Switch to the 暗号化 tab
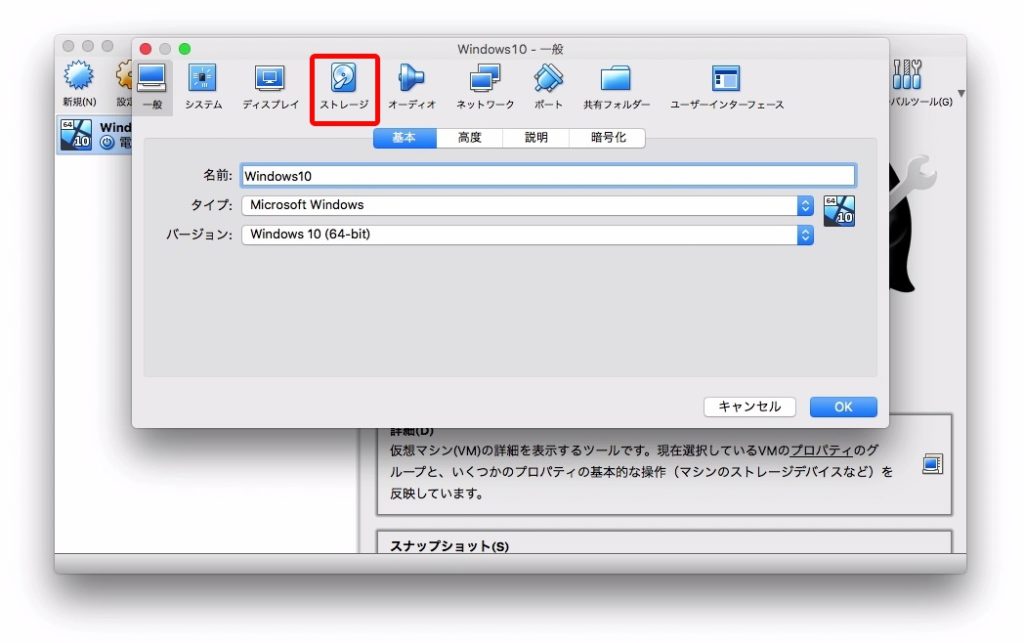 [608, 138]
